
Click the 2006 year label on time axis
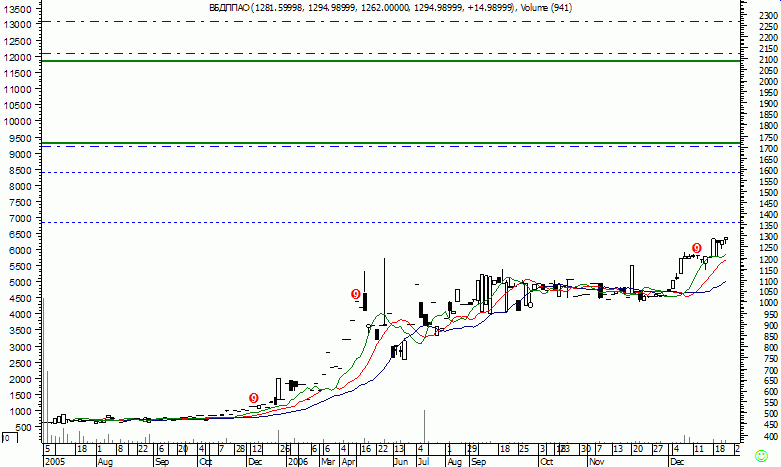[x=297, y=462]
